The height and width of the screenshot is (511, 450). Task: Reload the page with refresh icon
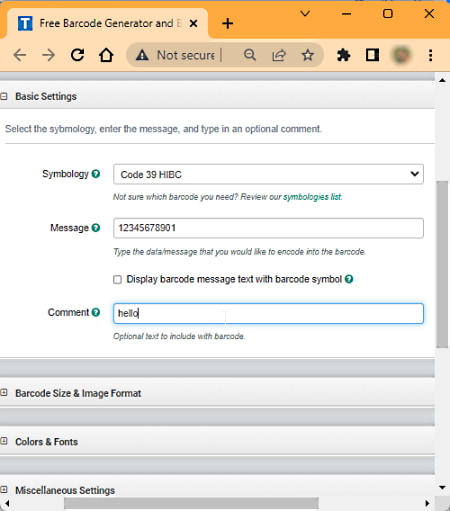pos(77,55)
